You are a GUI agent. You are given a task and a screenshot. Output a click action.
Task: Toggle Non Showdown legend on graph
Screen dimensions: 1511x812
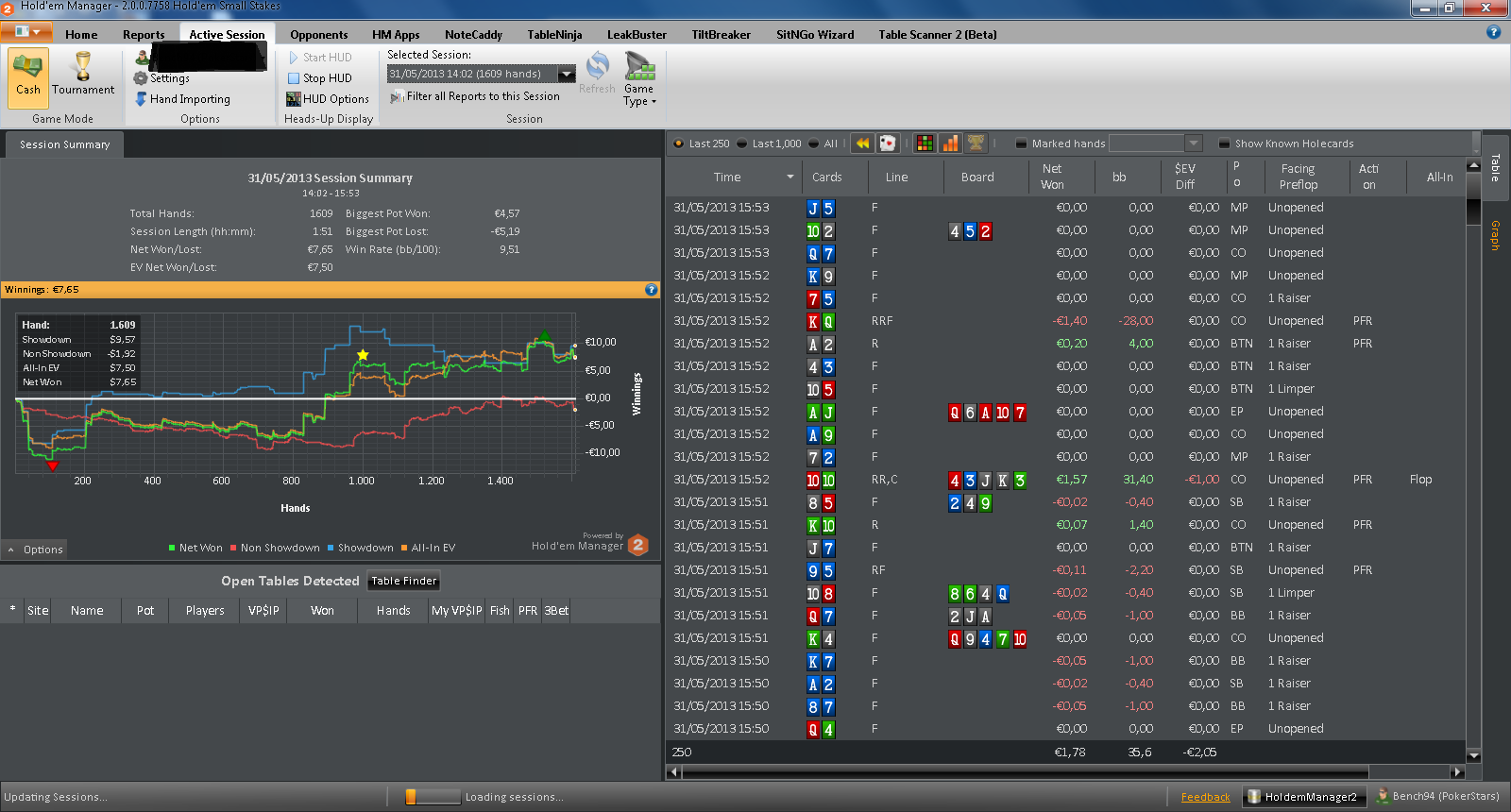(275, 548)
